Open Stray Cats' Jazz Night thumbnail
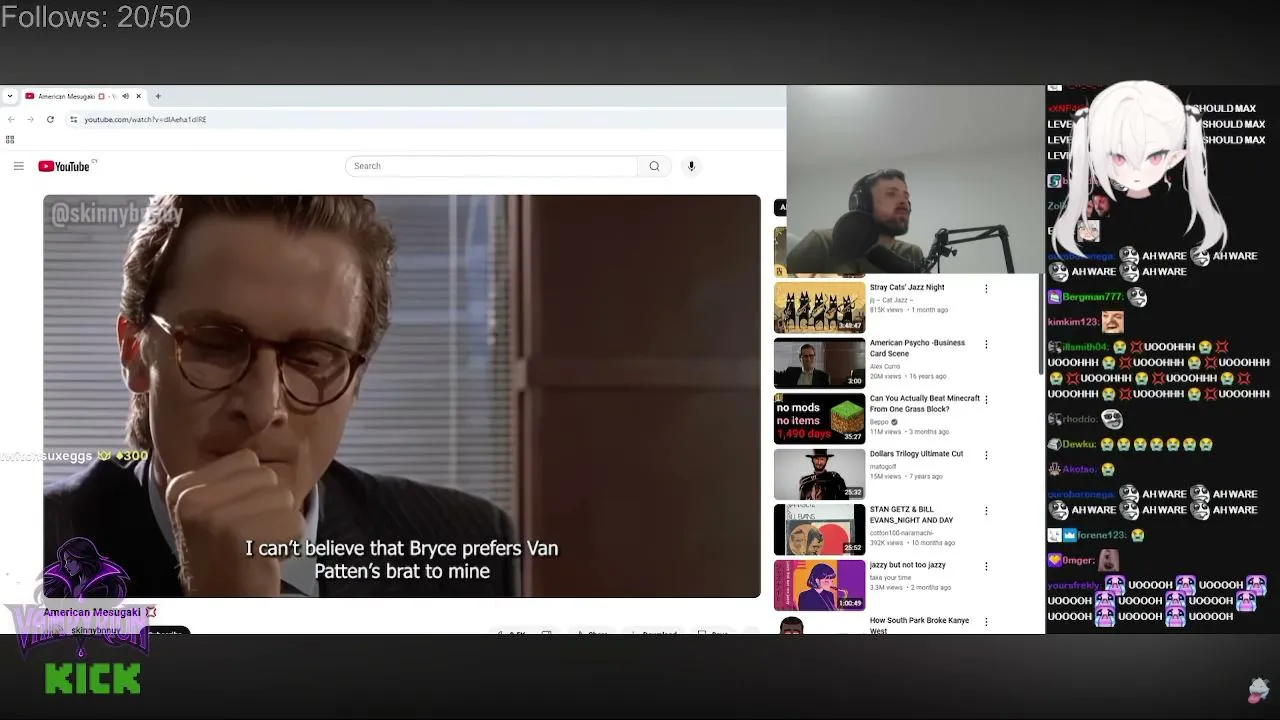This screenshot has height=720, width=1280. (x=819, y=307)
